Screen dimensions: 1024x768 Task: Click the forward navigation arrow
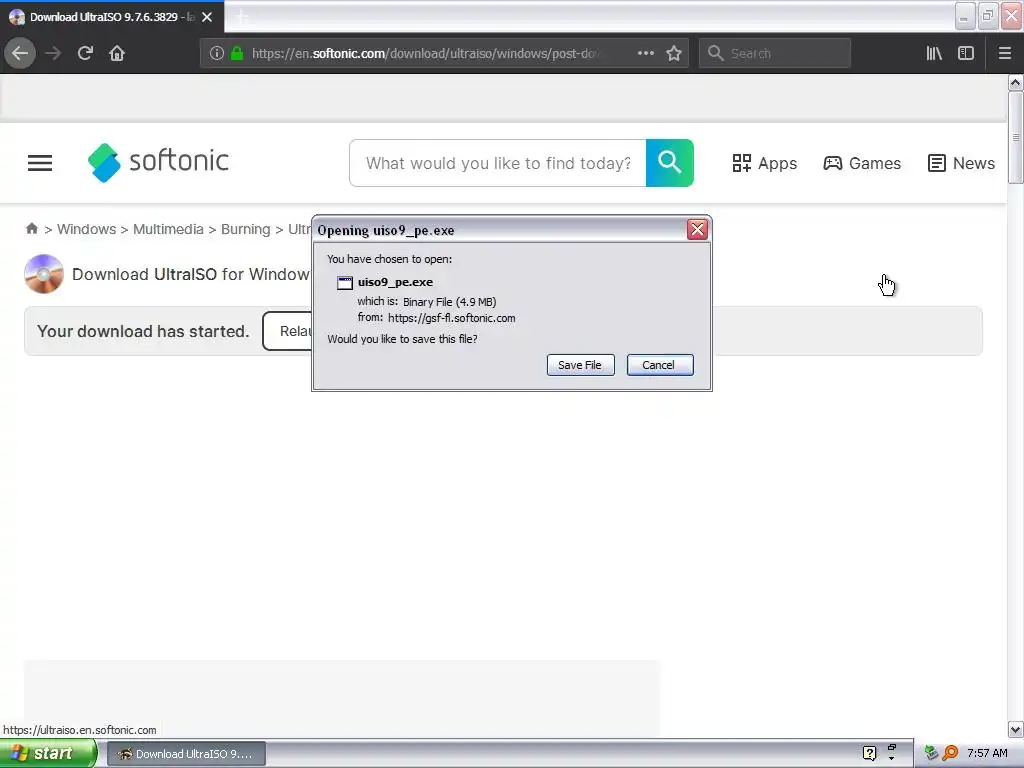pyautogui.click(x=53, y=54)
